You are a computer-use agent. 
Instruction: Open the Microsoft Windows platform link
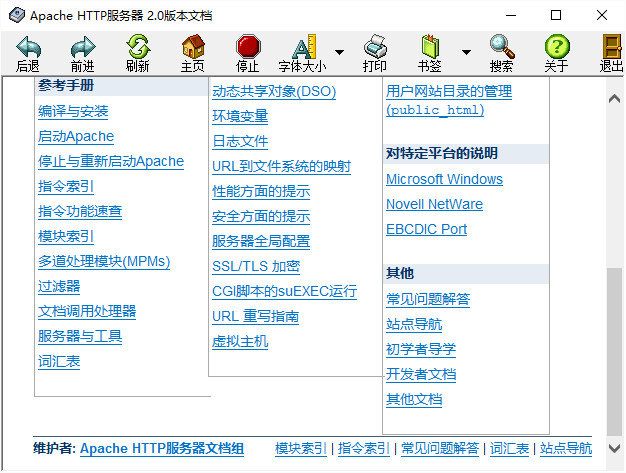point(444,179)
